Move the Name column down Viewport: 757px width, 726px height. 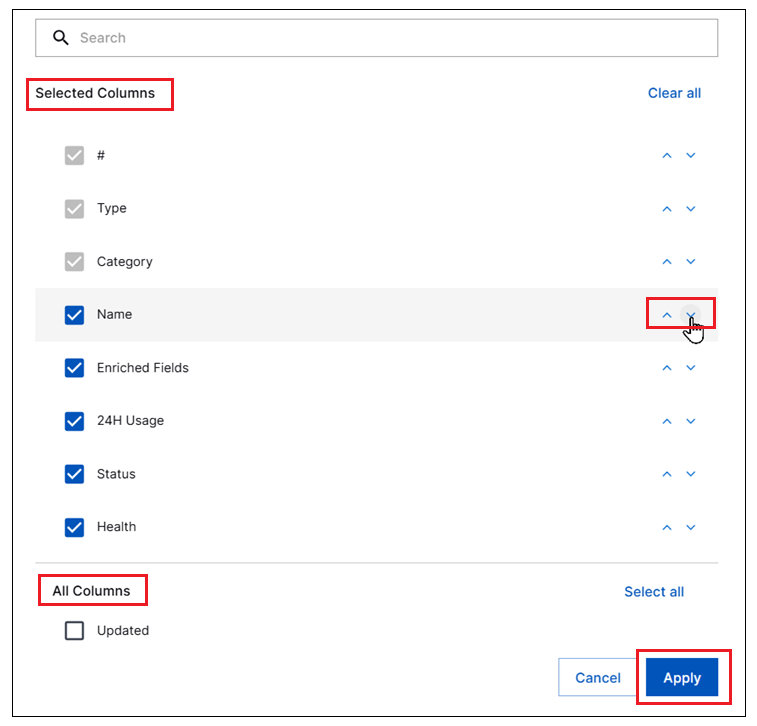pyautogui.click(x=691, y=315)
